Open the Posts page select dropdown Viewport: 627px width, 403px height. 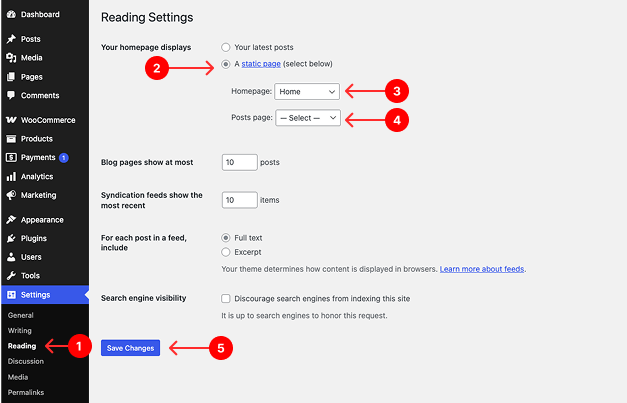coord(308,118)
